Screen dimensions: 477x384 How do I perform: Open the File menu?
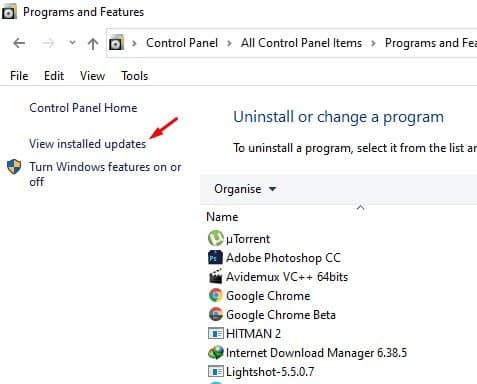[x=19, y=76]
